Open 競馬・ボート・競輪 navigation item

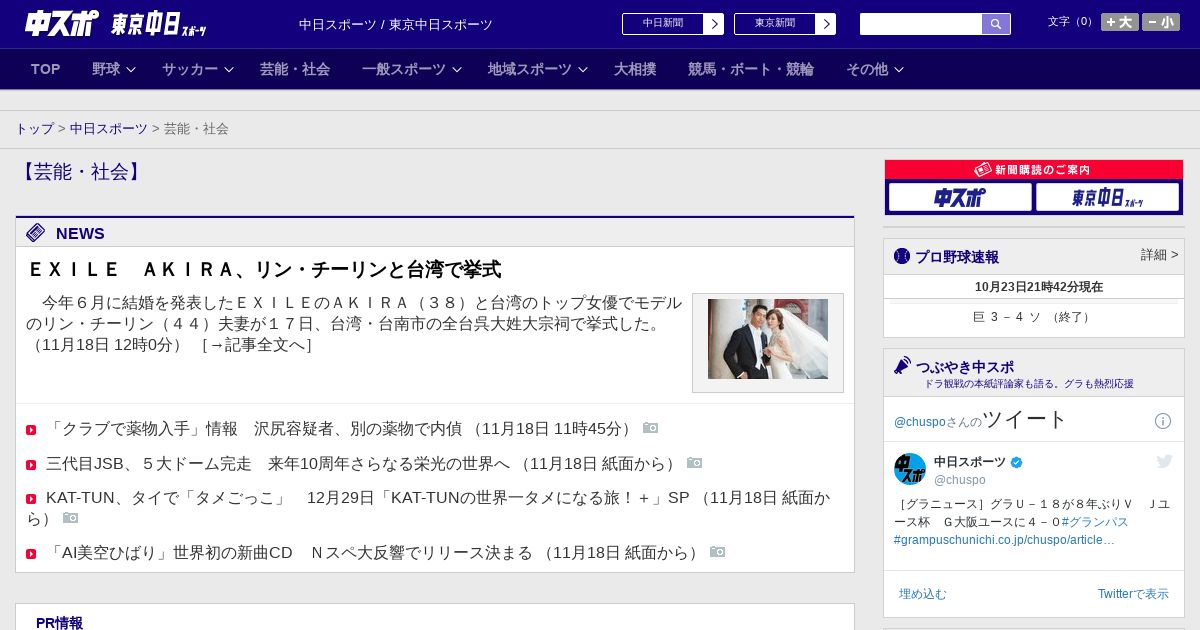coord(751,69)
